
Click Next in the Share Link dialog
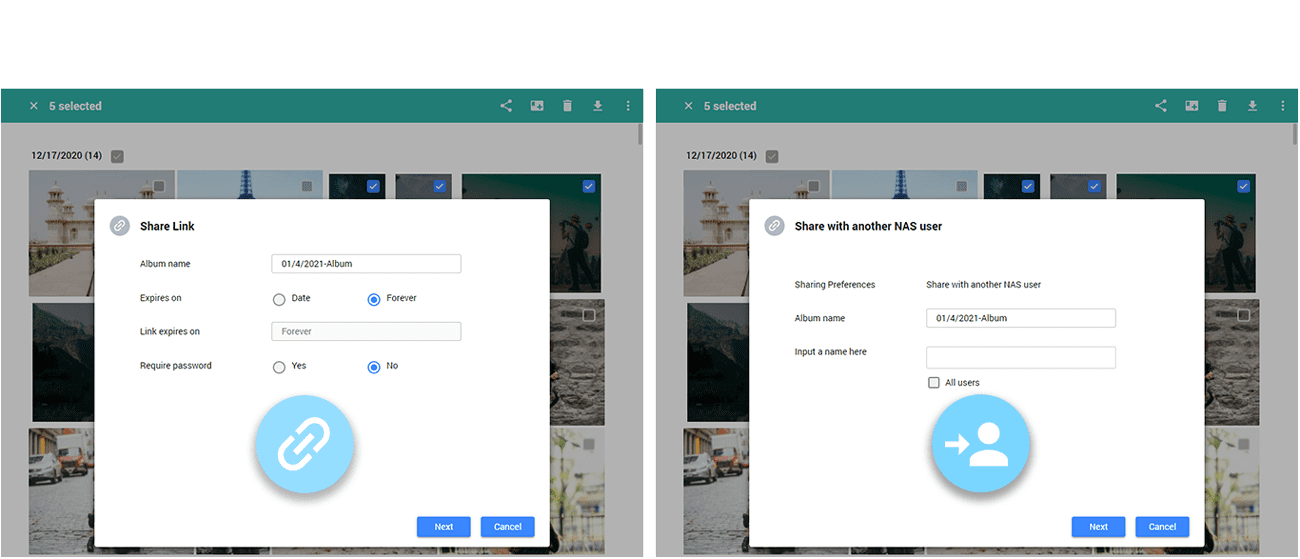point(443,527)
